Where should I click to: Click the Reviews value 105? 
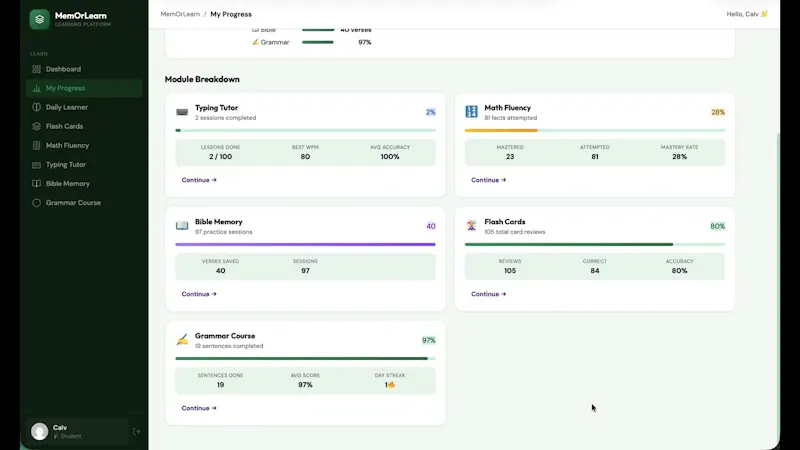coord(510,271)
